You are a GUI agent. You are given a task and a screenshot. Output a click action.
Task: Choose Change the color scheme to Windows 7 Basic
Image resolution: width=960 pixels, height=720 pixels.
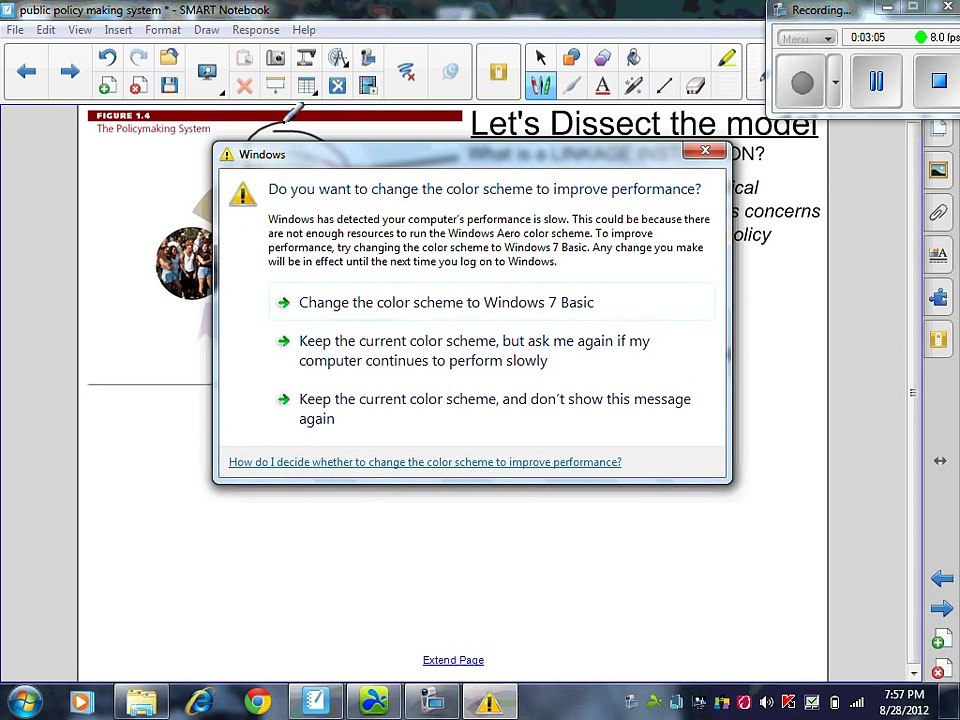(x=492, y=302)
